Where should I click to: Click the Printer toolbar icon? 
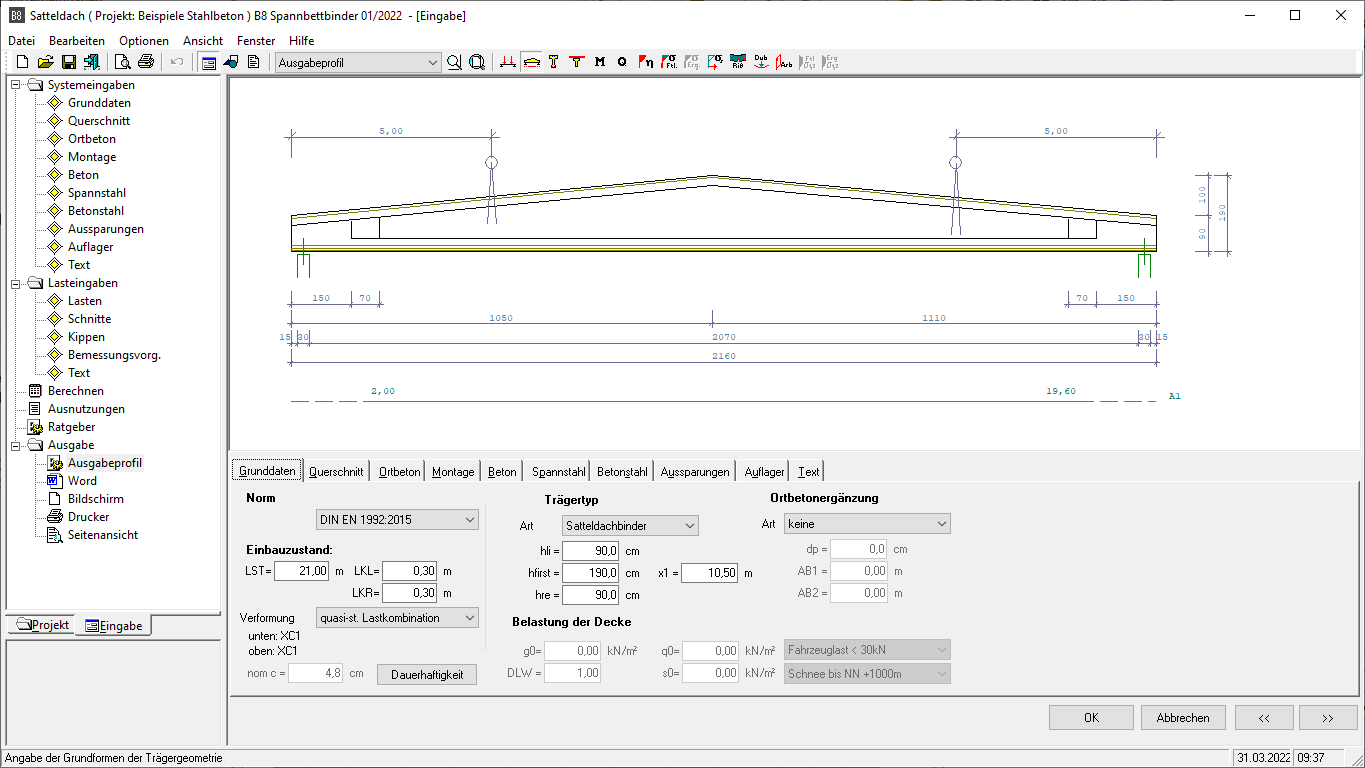click(146, 62)
